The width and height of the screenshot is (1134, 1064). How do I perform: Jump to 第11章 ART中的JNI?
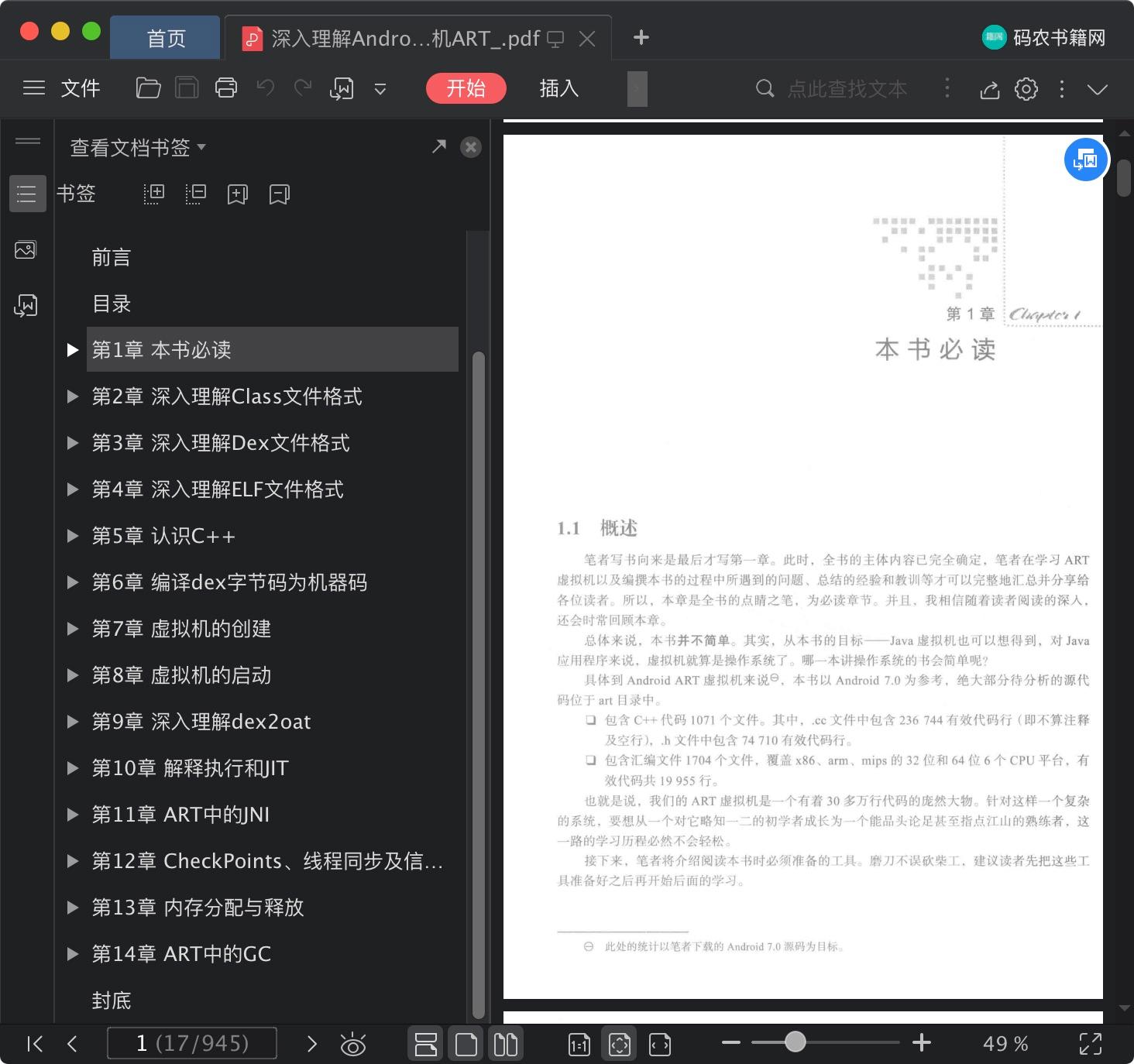(180, 815)
